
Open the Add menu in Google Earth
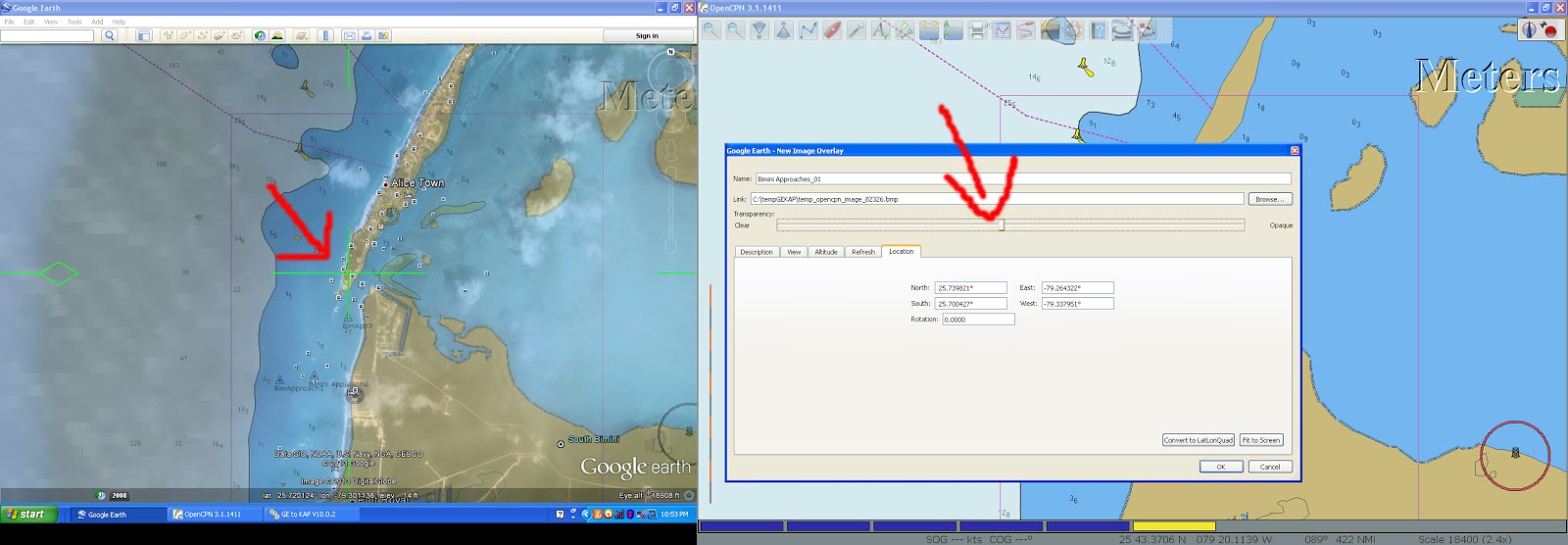tap(97, 22)
